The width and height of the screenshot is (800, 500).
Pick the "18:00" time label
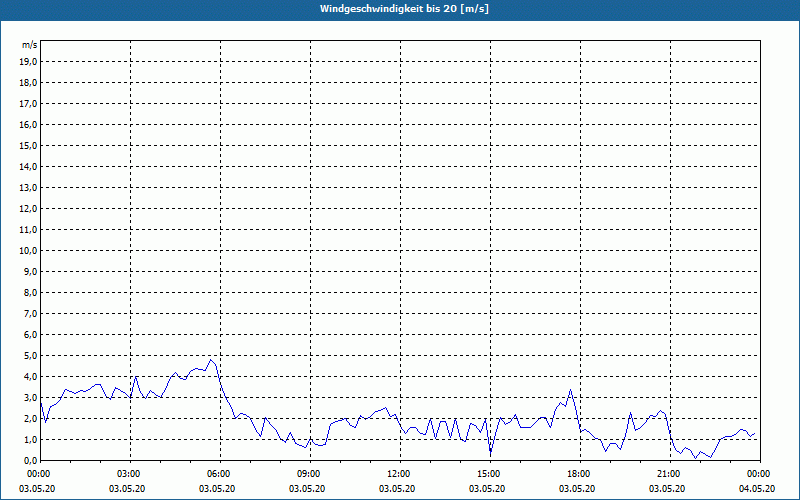[x=580, y=474]
